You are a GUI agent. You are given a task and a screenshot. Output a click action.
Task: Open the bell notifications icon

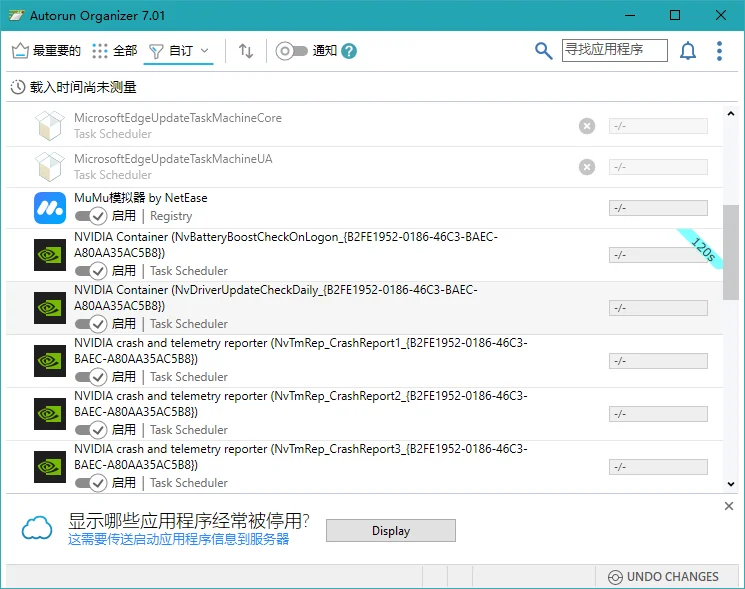pos(688,50)
